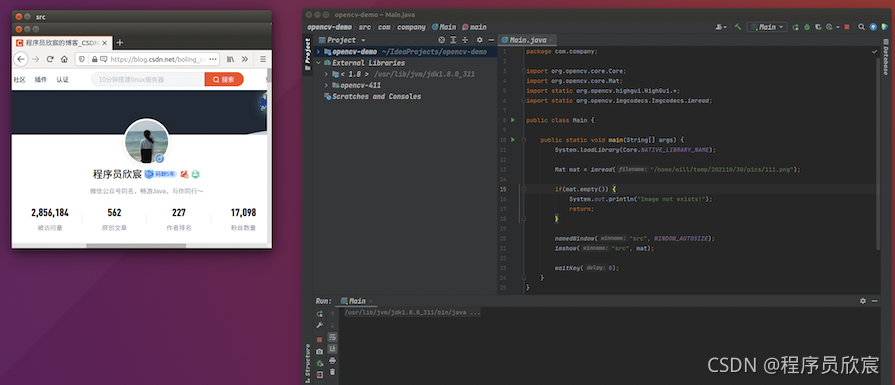Click the orange 搜索 search button

pos(224,79)
